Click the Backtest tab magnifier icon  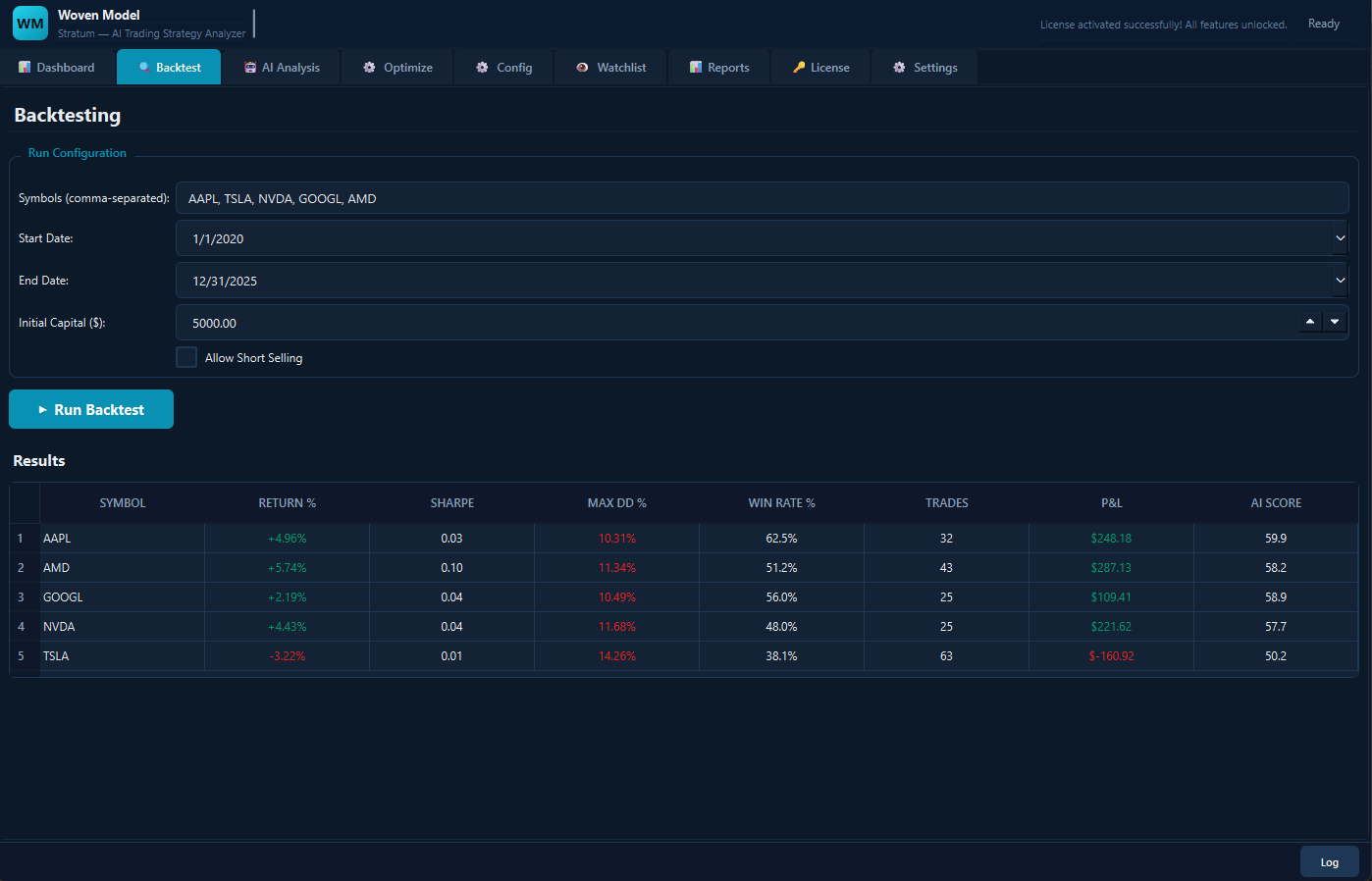click(x=144, y=68)
